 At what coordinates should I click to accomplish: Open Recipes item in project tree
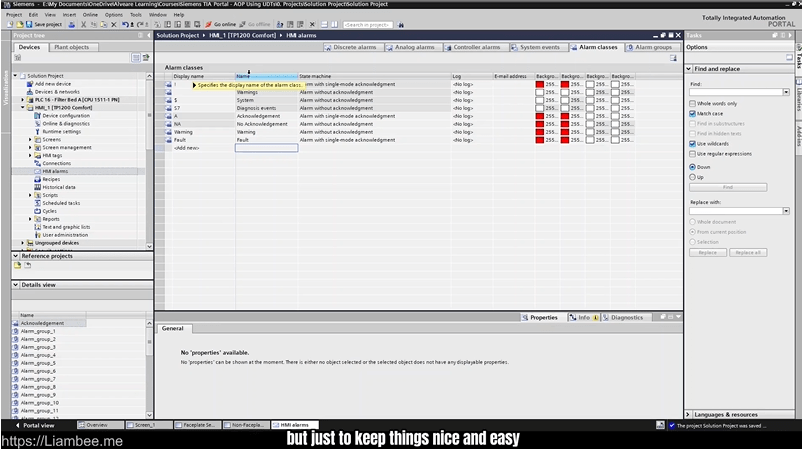tap(50, 179)
